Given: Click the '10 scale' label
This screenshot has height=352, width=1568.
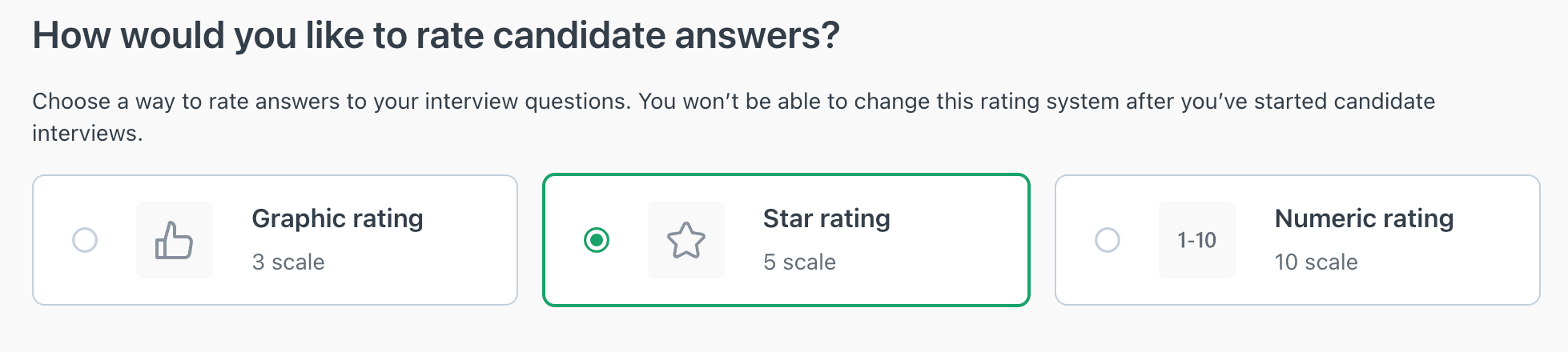Looking at the screenshot, I should [x=1316, y=262].
